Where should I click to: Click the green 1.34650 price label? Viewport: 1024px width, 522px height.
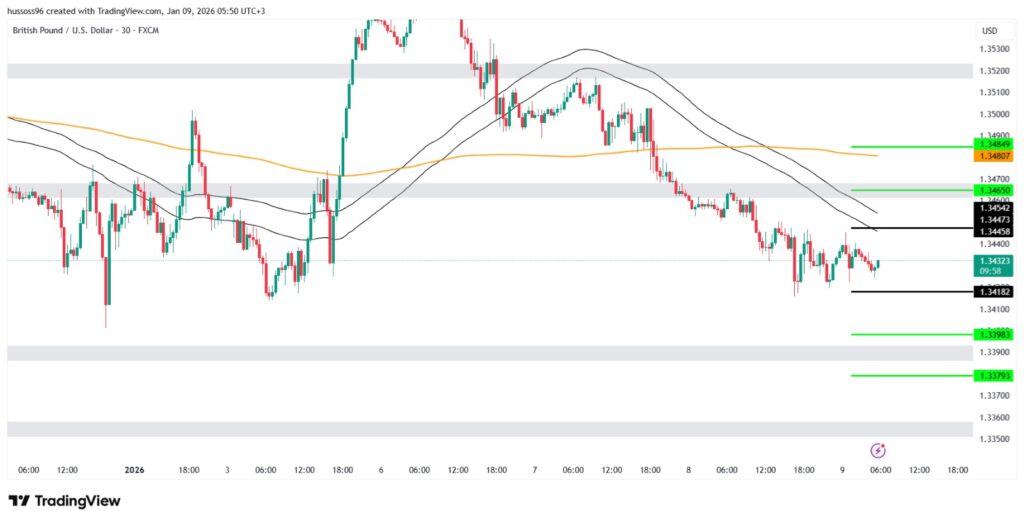[x=994, y=189]
